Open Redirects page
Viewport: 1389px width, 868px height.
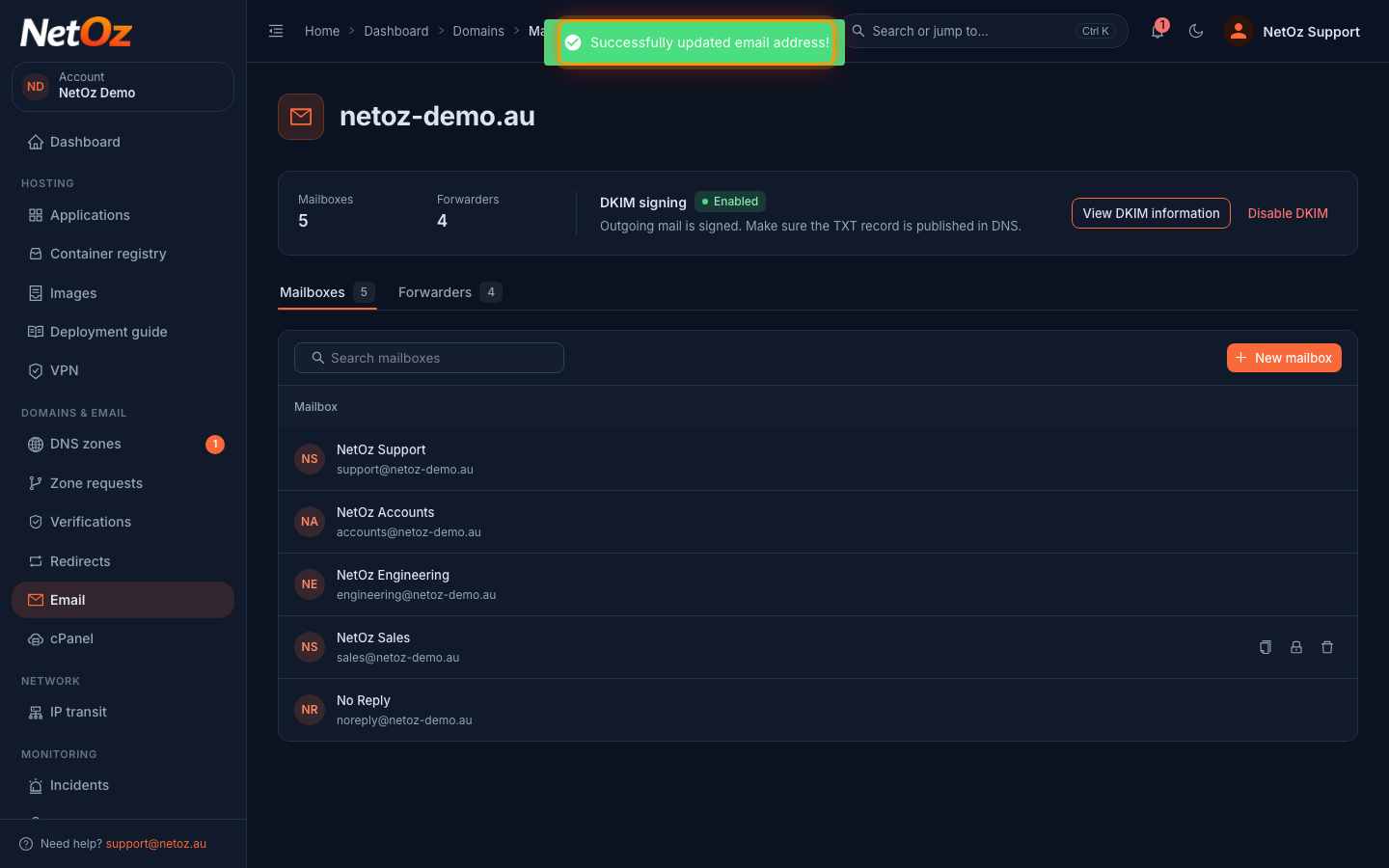click(x=123, y=561)
